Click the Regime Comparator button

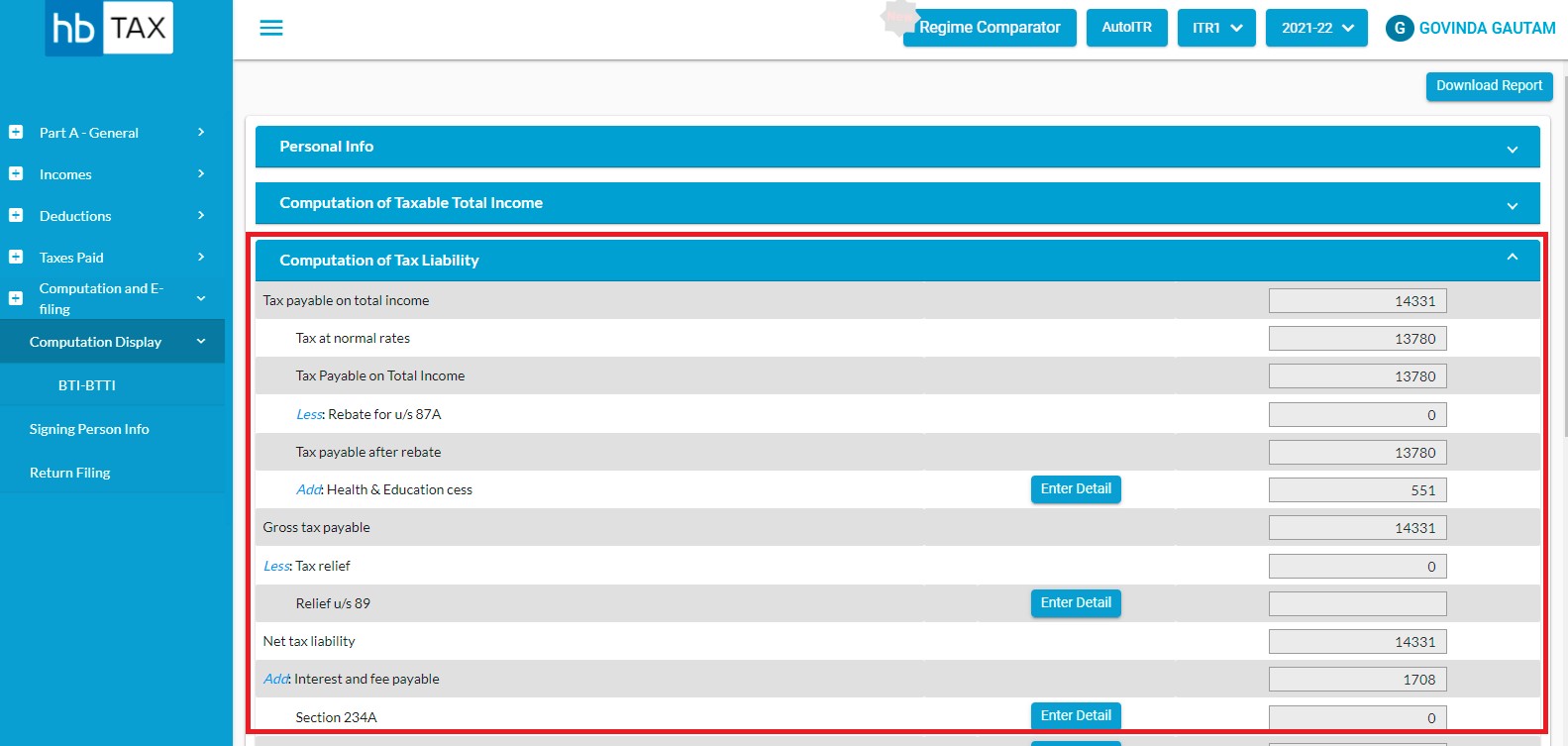click(x=990, y=28)
